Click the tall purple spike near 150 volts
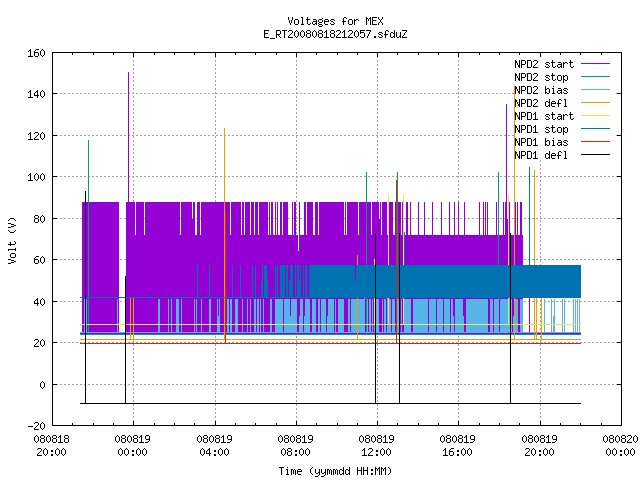 (x=129, y=137)
